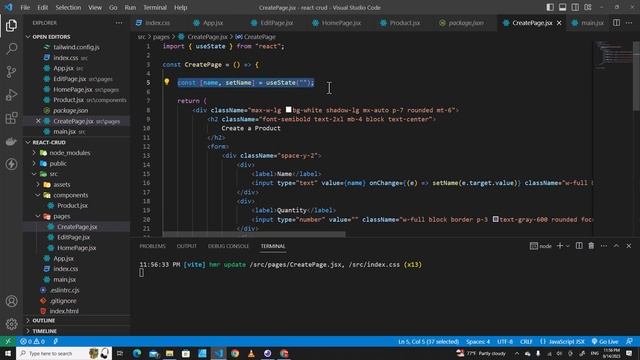Show errors and warnings from status bar
640x360 pixels.
coord(32,341)
